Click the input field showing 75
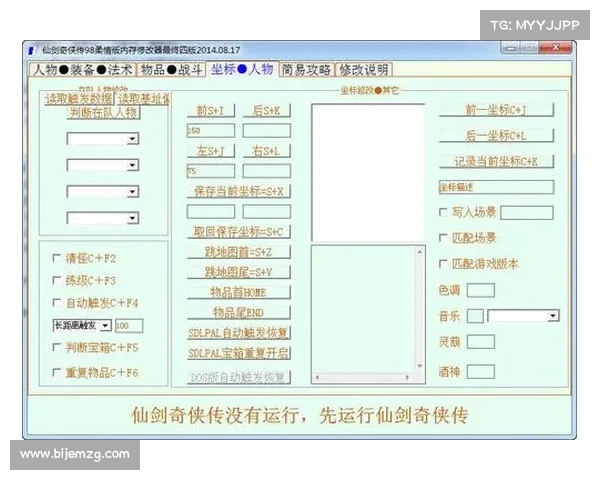This screenshot has width=600, height=480. (x=211, y=171)
